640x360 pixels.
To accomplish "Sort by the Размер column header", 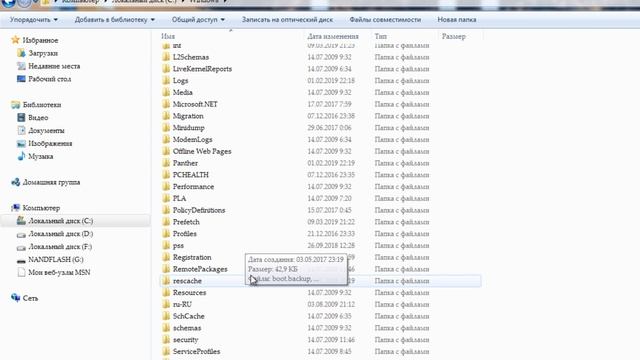I will tap(453, 36).
